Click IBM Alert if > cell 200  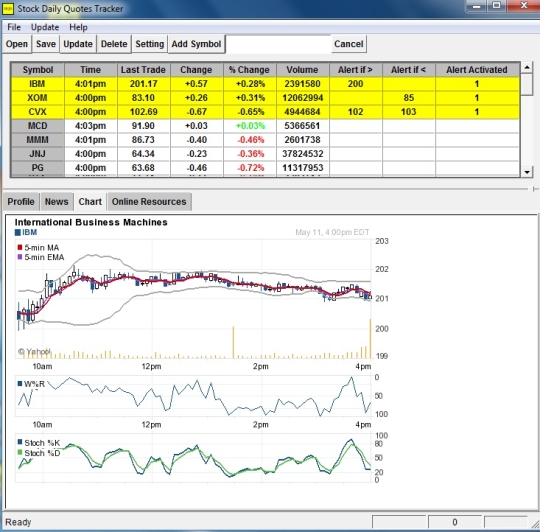coord(355,84)
